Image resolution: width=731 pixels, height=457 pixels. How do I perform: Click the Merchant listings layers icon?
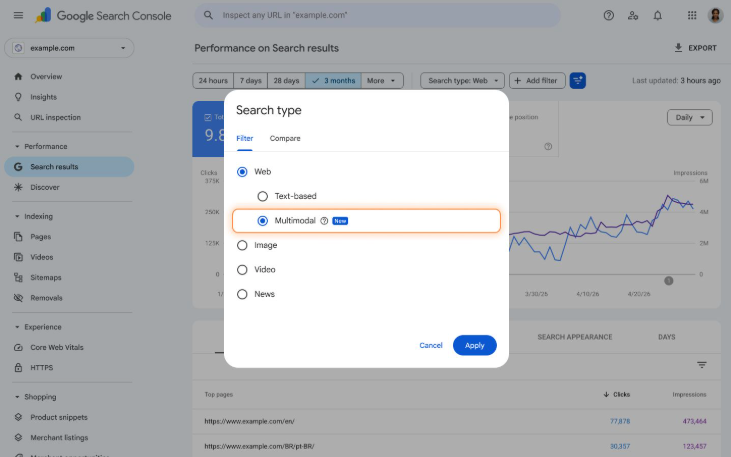pyautogui.click(x=18, y=437)
